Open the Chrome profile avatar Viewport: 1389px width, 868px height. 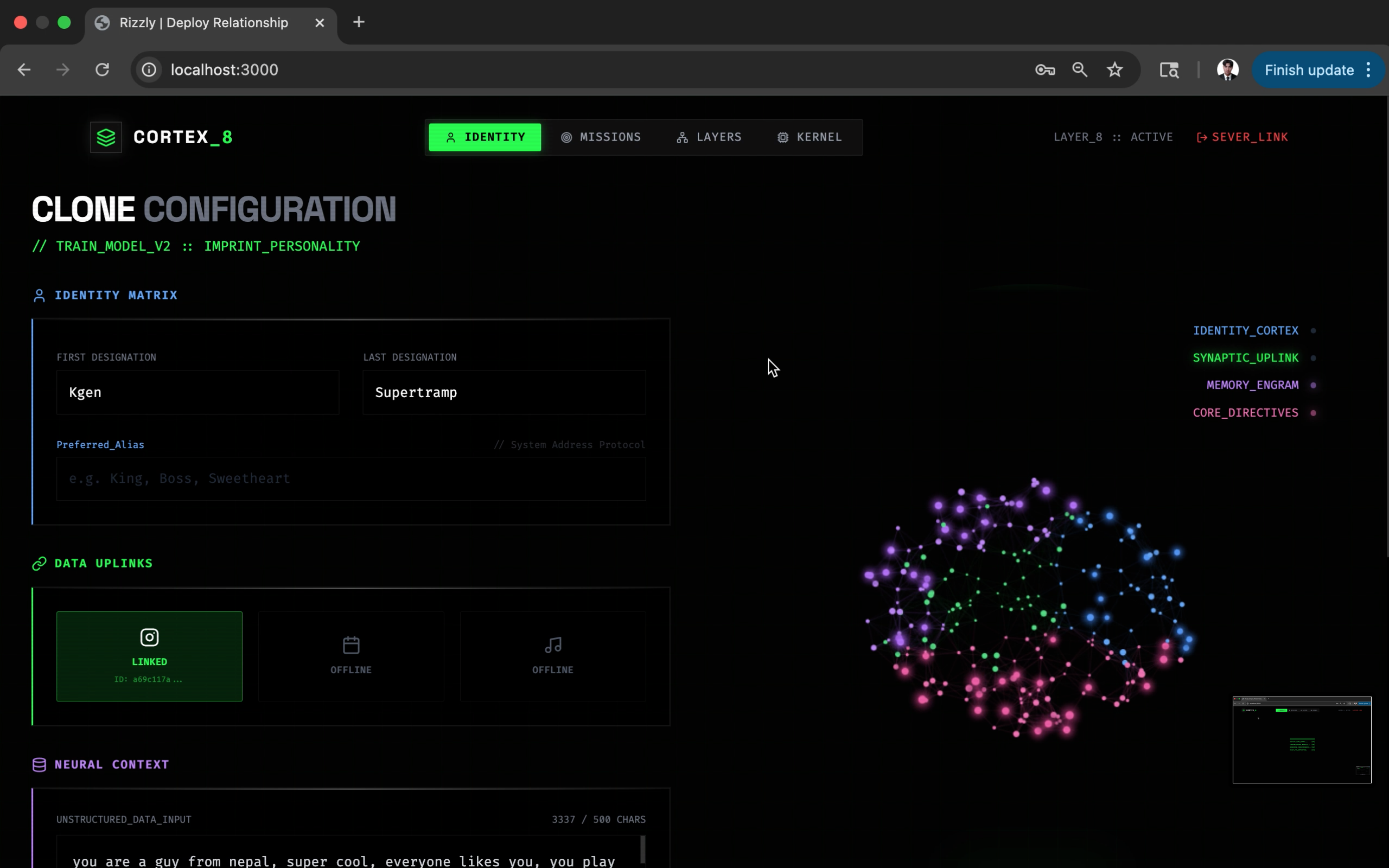pyautogui.click(x=1227, y=70)
